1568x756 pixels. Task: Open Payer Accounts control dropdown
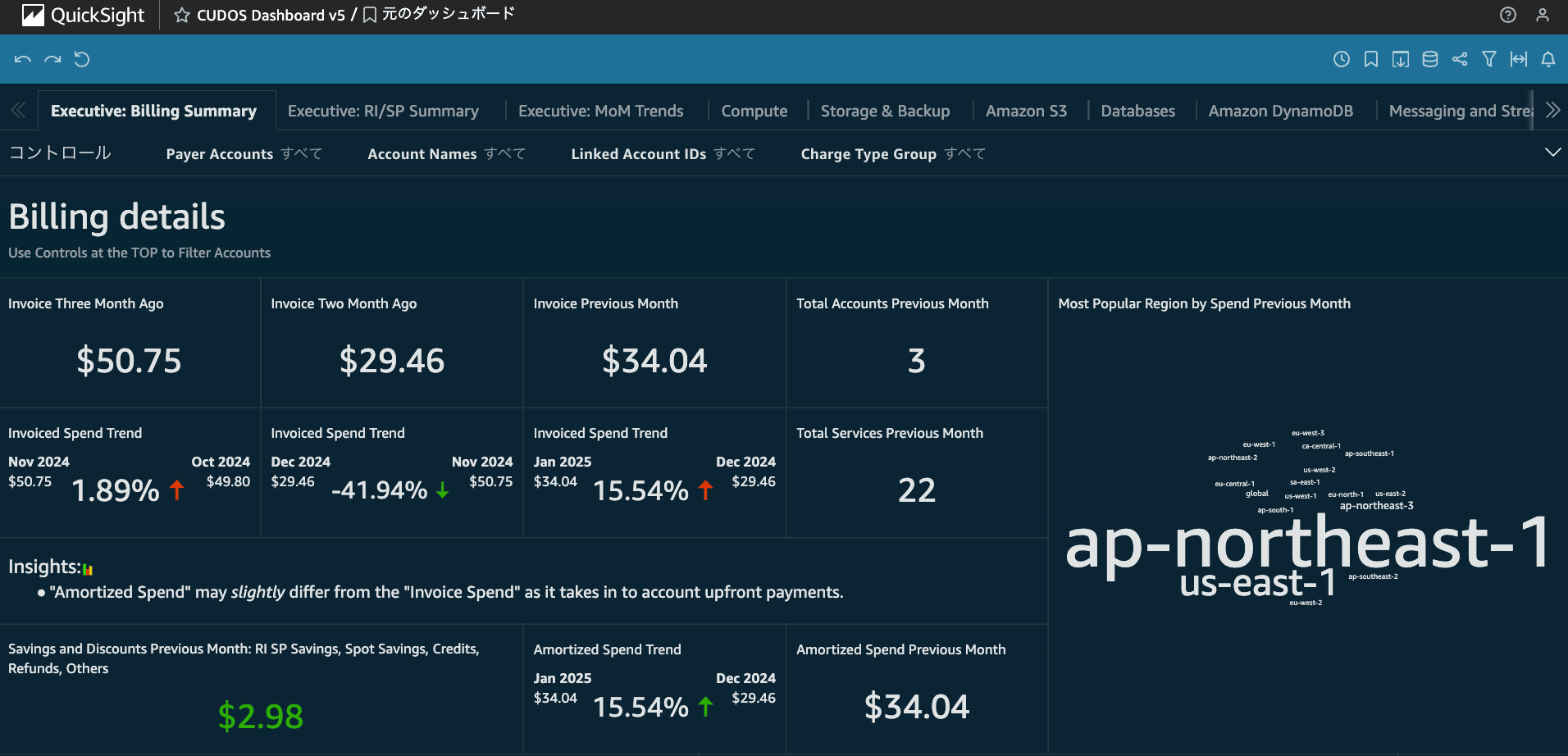point(244,154)
